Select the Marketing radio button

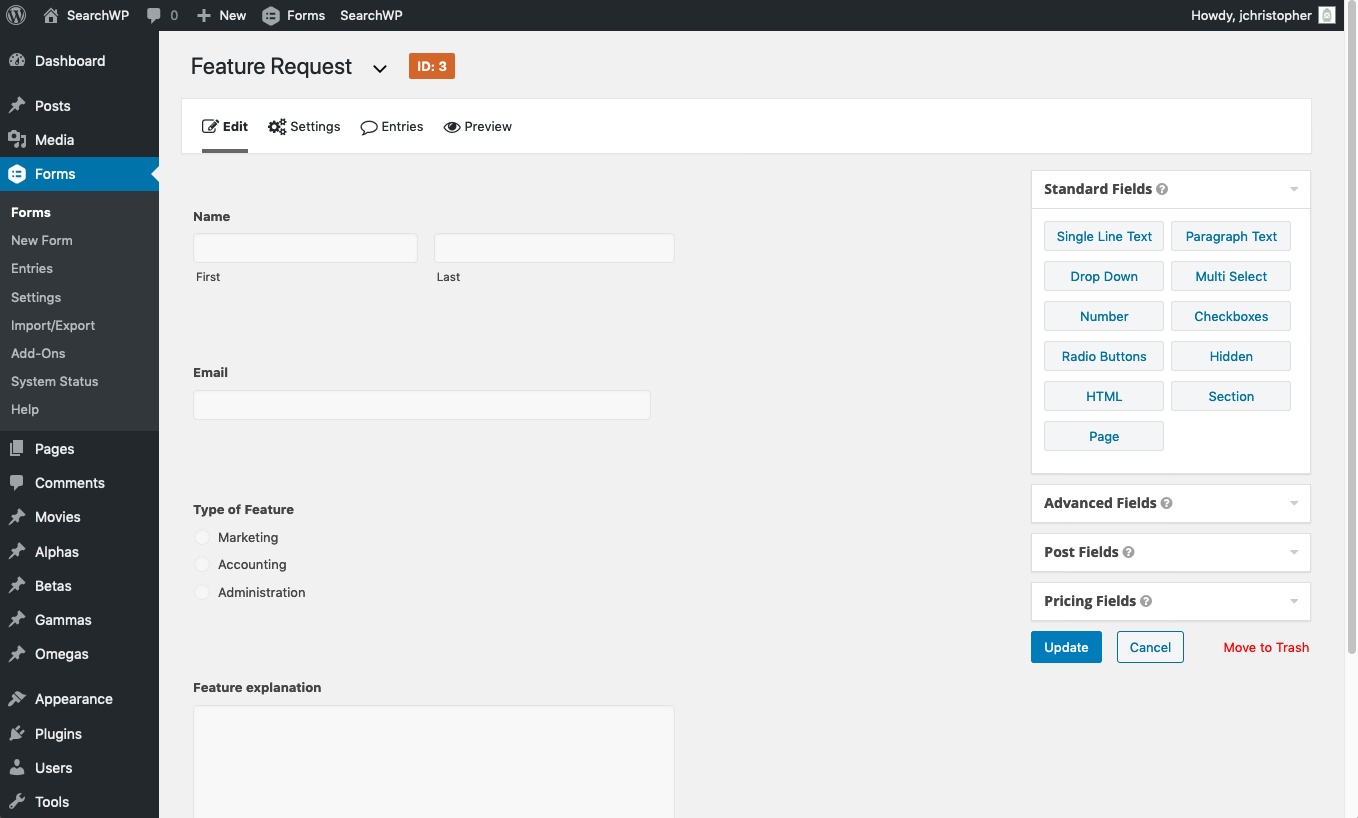202,538
